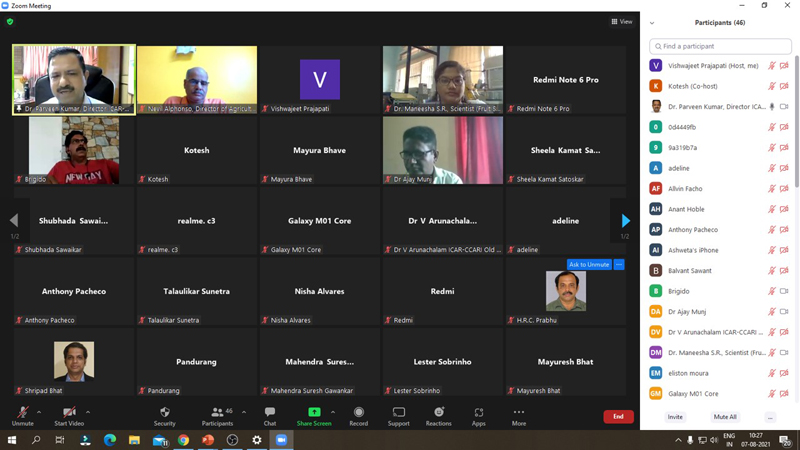Go to next gallery page arrow
The image size is (800, 450).
(626, 220)
